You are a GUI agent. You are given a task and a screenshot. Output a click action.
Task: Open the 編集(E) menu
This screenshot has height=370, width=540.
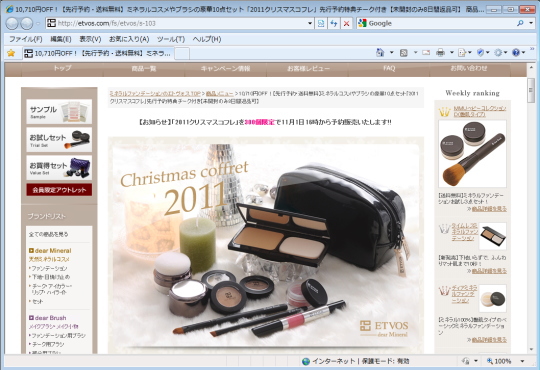coord(61,39)
